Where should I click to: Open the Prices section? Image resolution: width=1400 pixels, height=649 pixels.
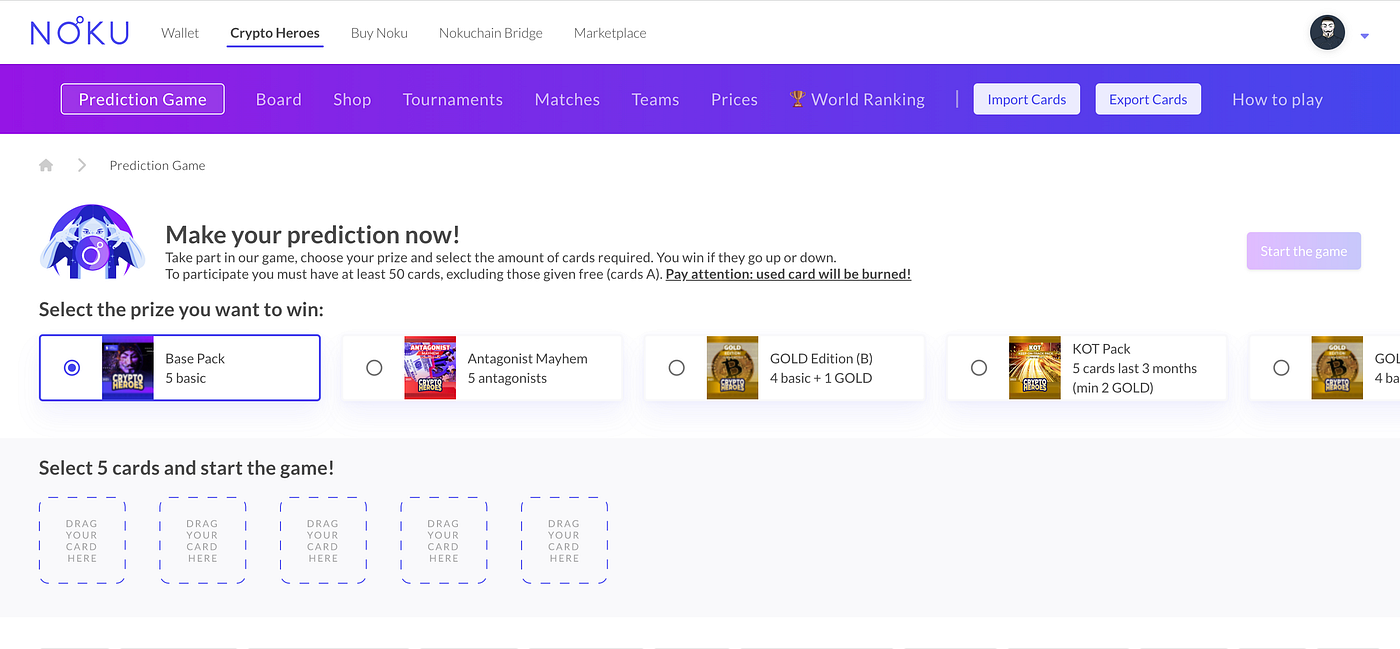click(734, 99)
